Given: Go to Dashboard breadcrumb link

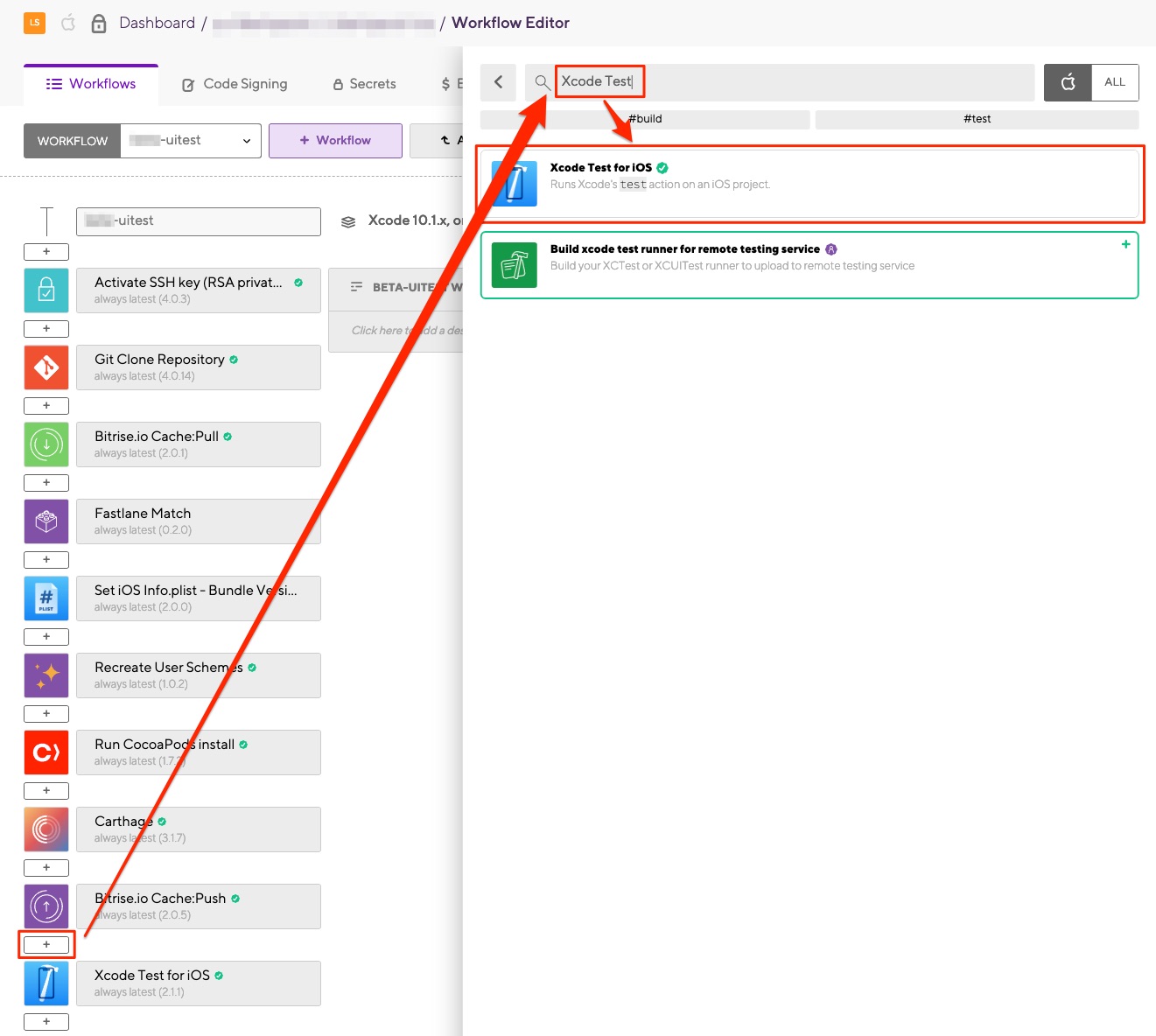Looking at the screenshot, I should click(157, 23).
